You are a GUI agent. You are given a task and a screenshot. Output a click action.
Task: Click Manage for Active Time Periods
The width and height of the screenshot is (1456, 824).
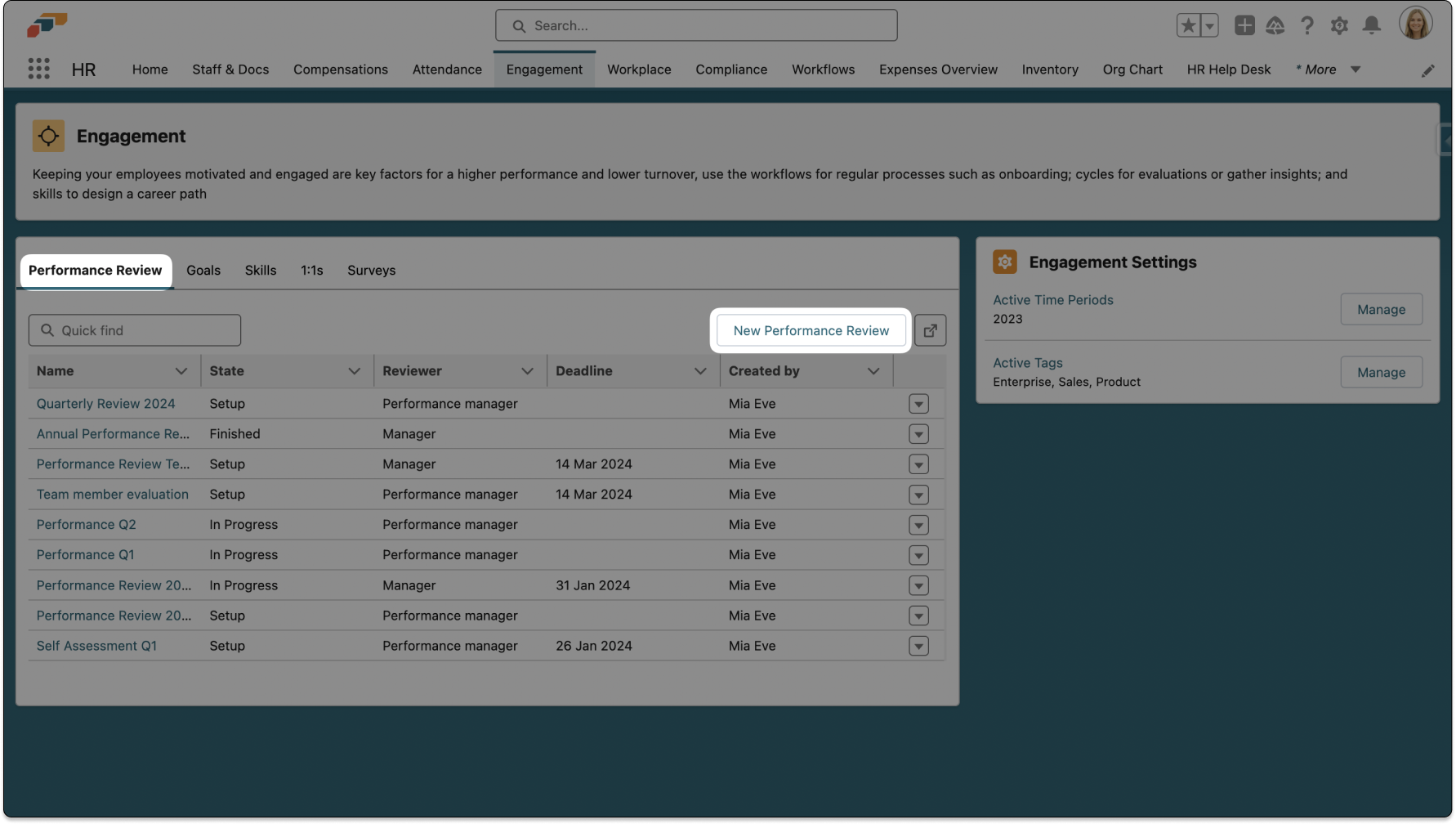click(x=1381, y=310)
